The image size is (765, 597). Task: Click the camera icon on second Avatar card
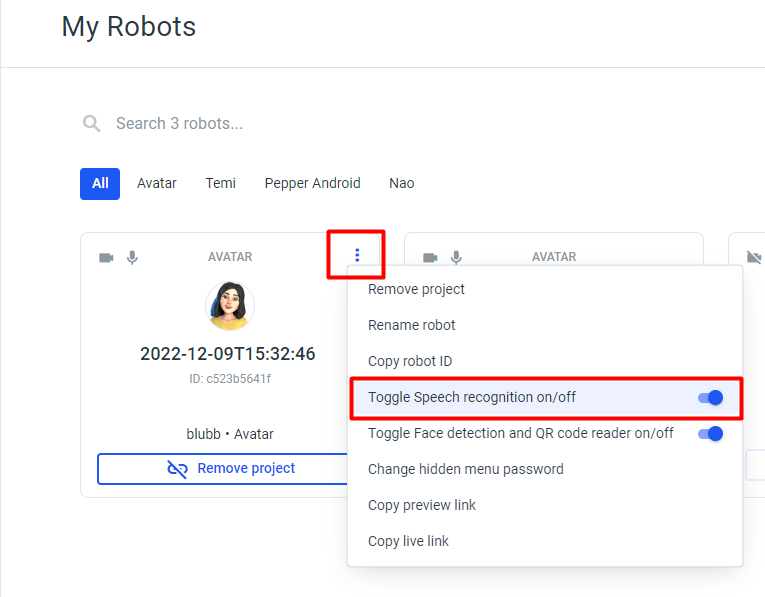click(430, 258)
